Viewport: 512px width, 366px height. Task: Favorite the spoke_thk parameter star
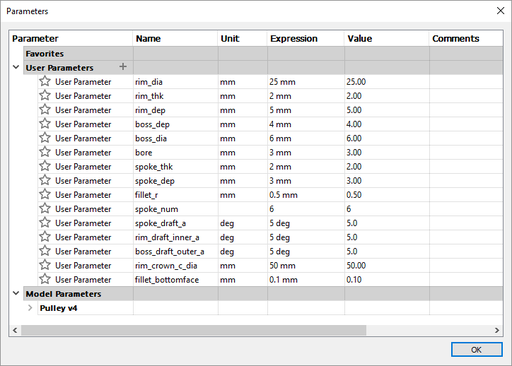tap(45, 166)
